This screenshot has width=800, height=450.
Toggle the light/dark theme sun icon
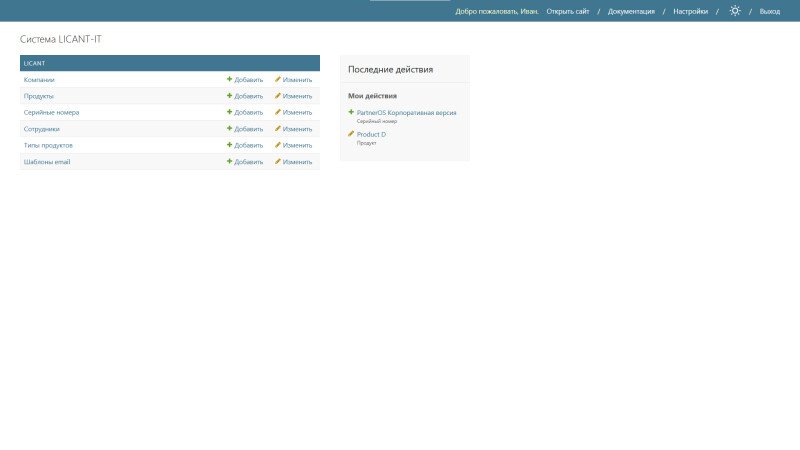[735, 11]
